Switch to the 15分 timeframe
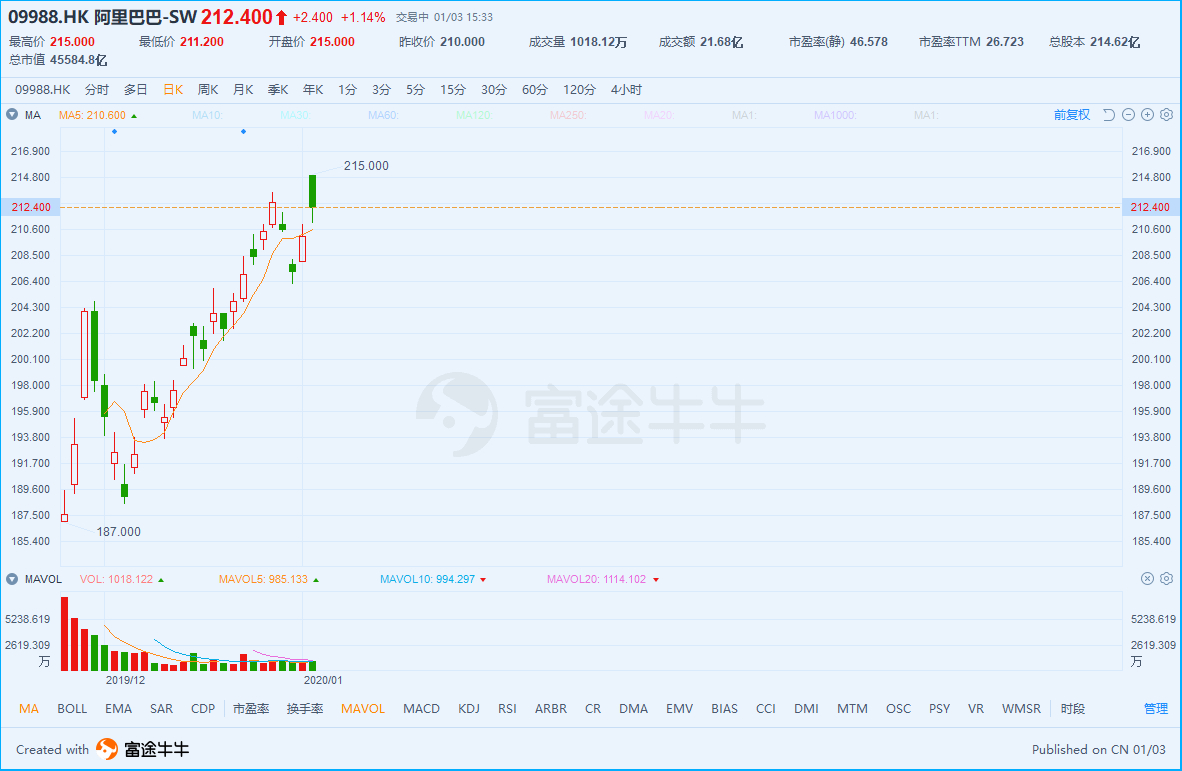The height and width of the screenshot is (771, 1182). [x=453, y=90]
